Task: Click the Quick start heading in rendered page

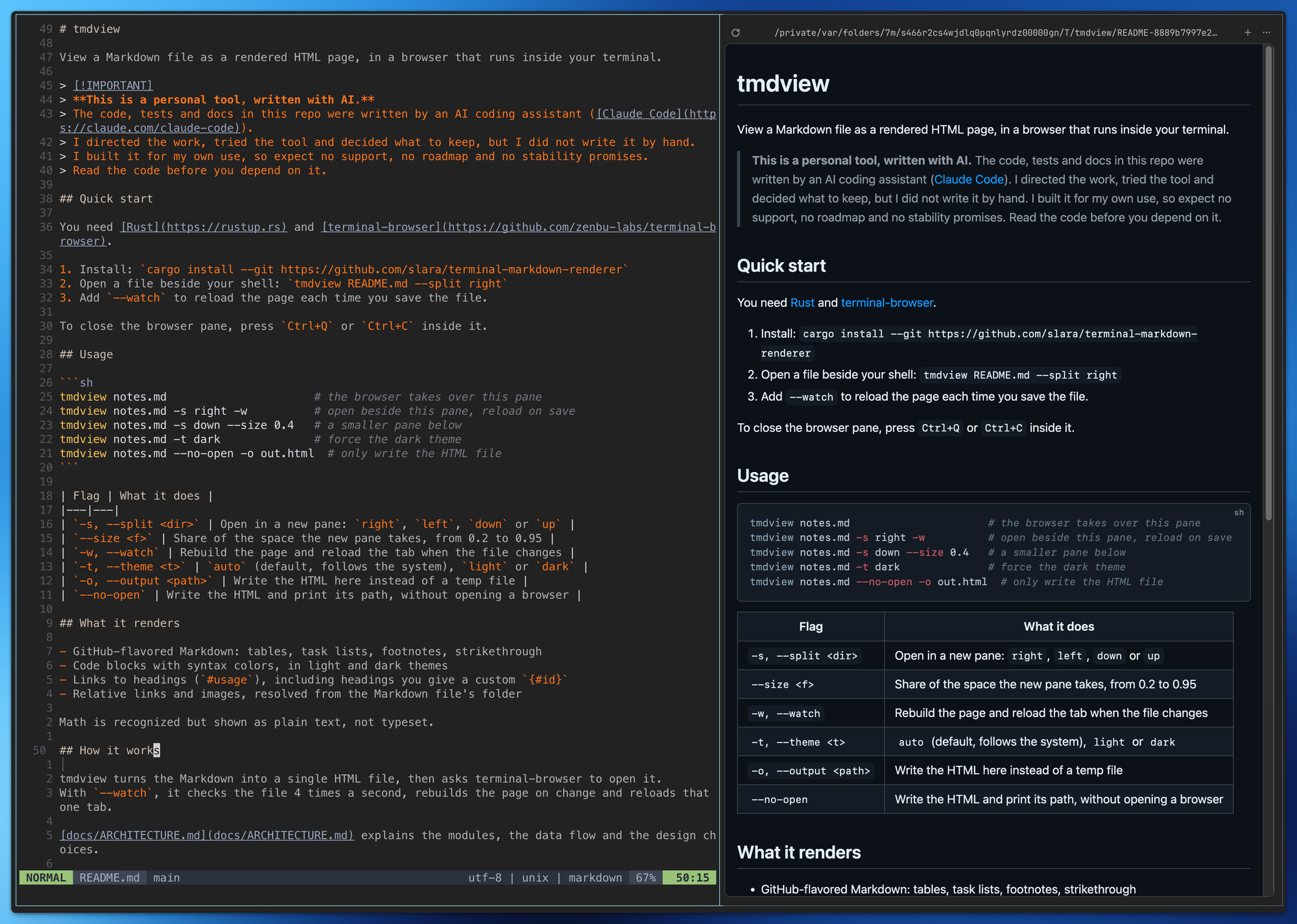Action: [x=781, y=266]
